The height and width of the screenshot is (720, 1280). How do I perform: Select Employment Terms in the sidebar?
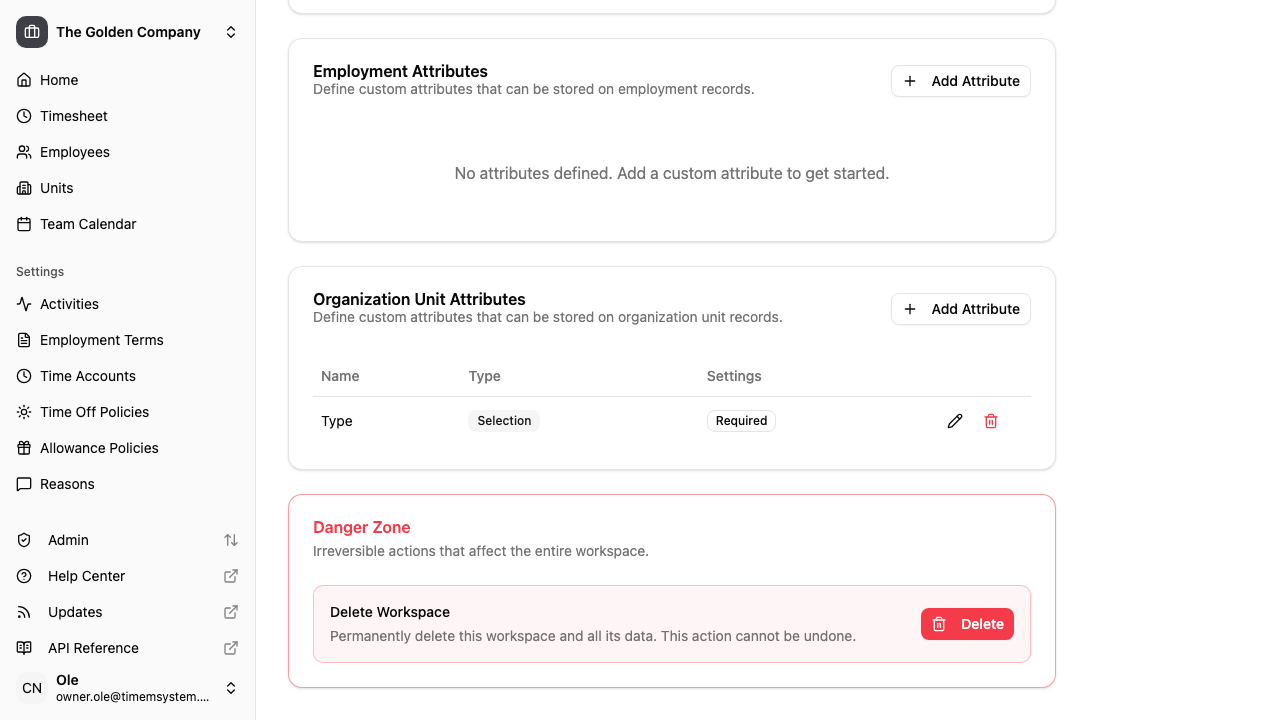tap(101, 340)
